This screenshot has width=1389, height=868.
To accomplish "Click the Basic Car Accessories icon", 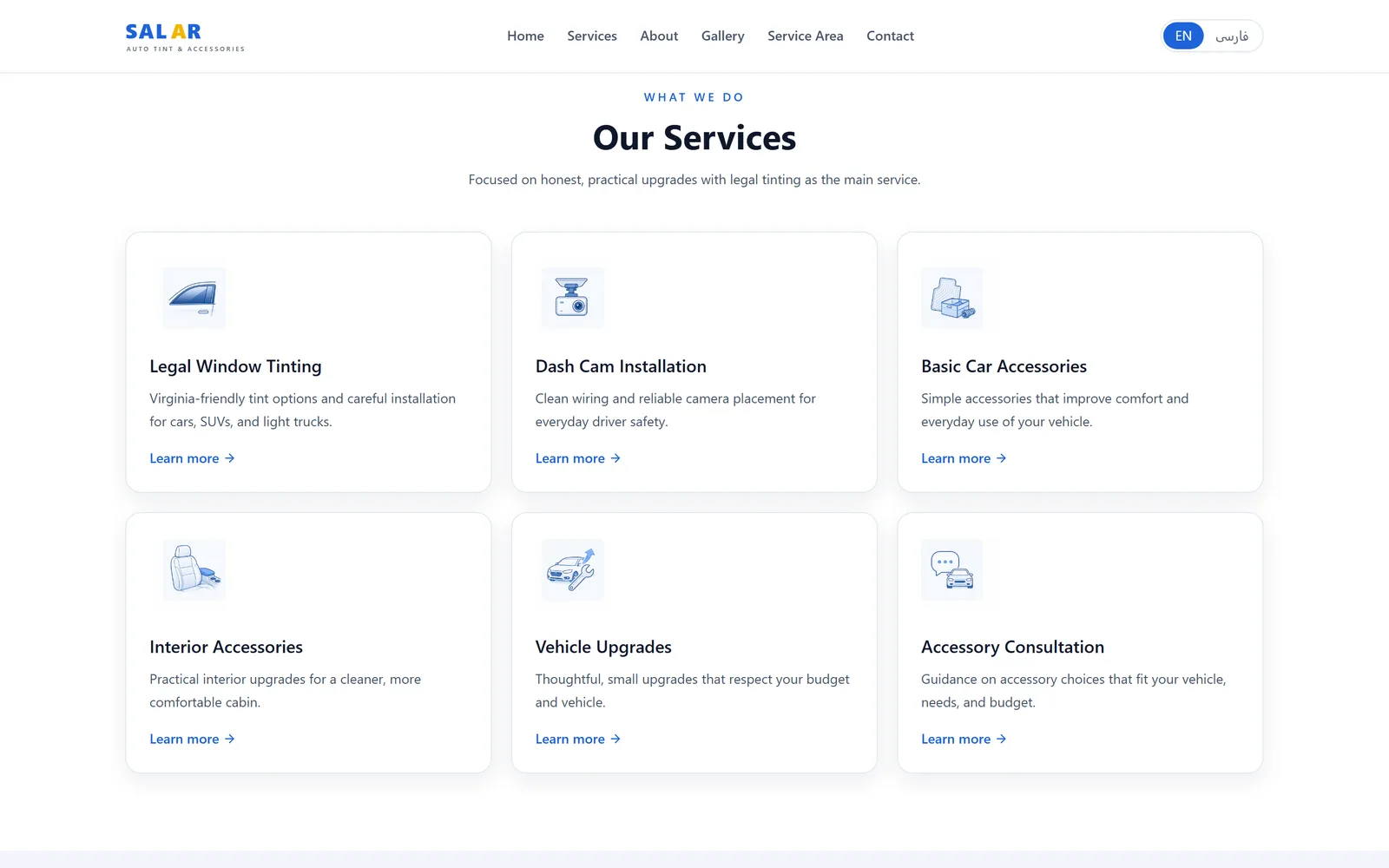I will point(952,298).
